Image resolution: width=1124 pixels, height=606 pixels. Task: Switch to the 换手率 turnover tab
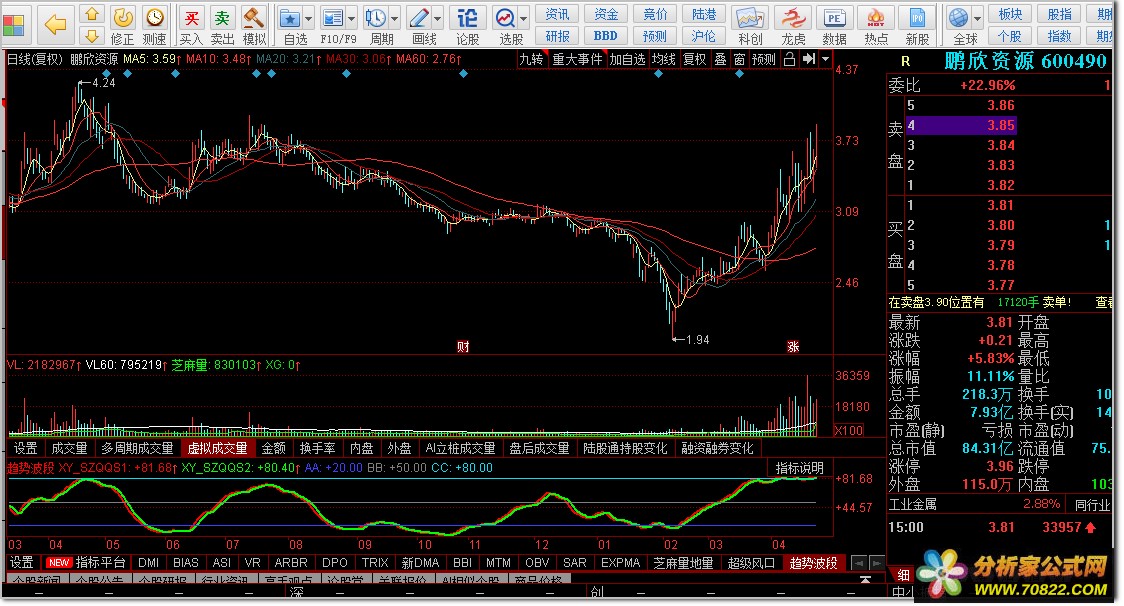point(318,448)
